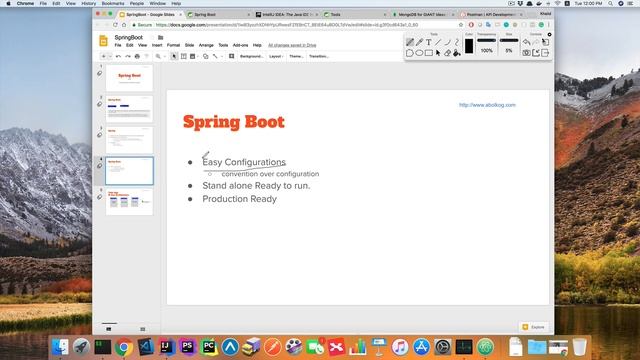Click the SpringBoot document title

pos(129,38)
